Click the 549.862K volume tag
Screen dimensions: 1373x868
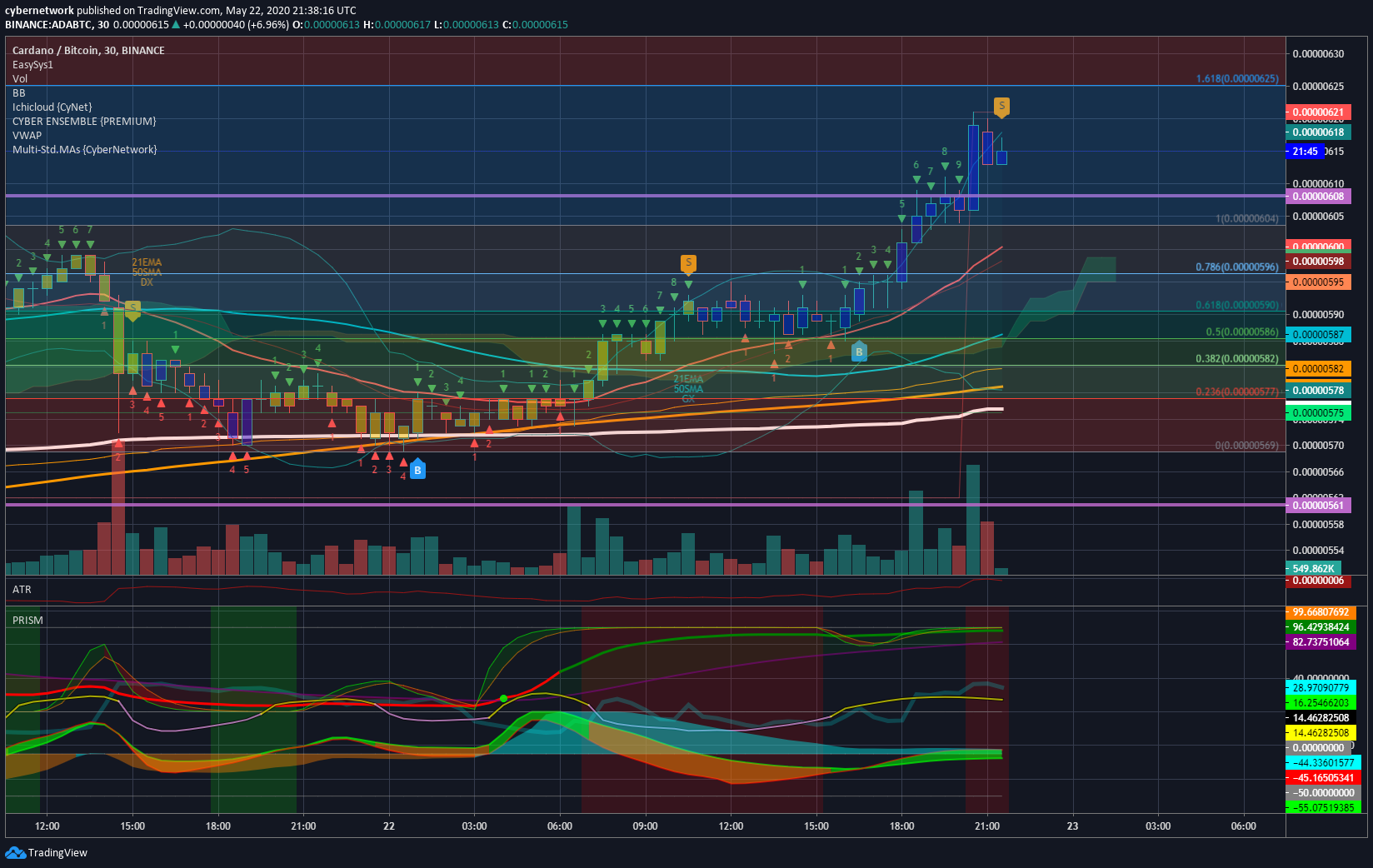click(1314, 569)
